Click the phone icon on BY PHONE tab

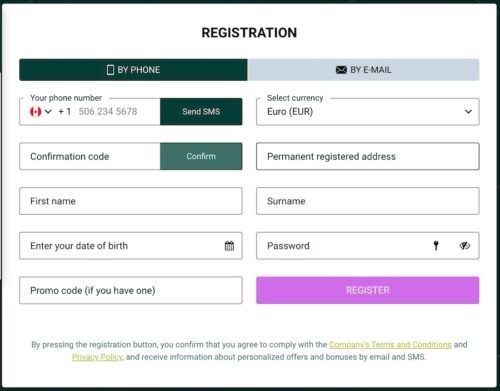[x=110, y=70]
